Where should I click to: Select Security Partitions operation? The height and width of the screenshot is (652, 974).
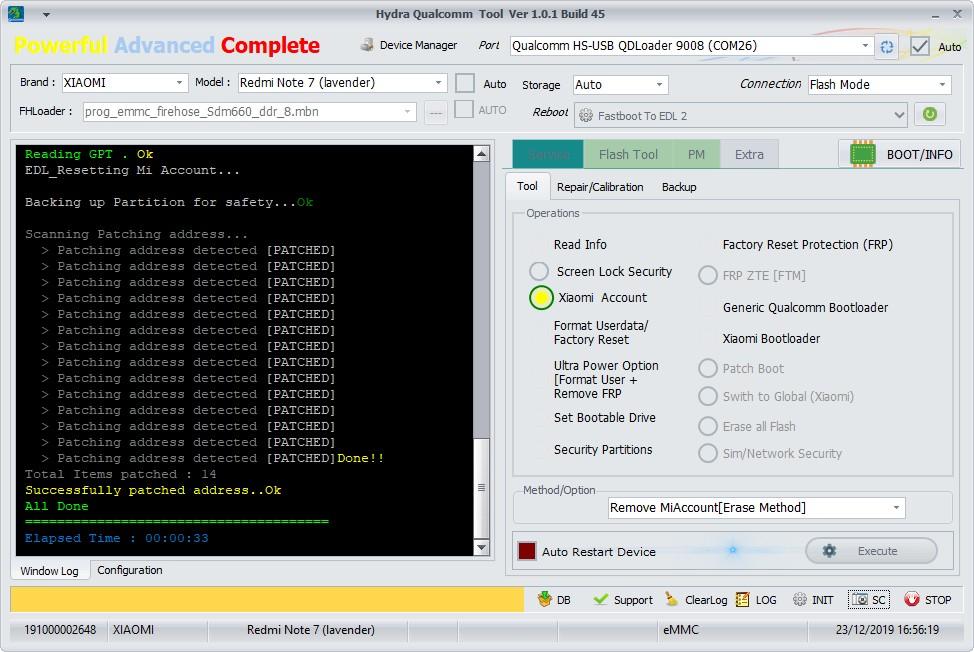(x=603, y=450)
